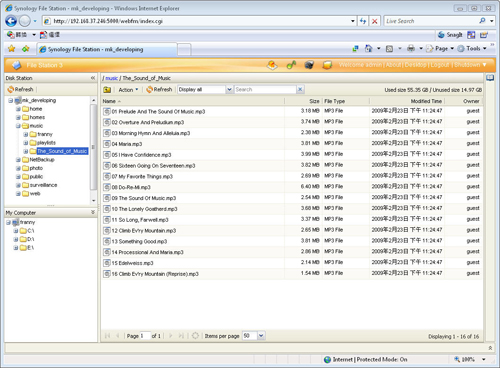Screen dimensions: 500x368
Task: Click the go-to-parent-folder icon beside Action
Action: click(107, 89)
